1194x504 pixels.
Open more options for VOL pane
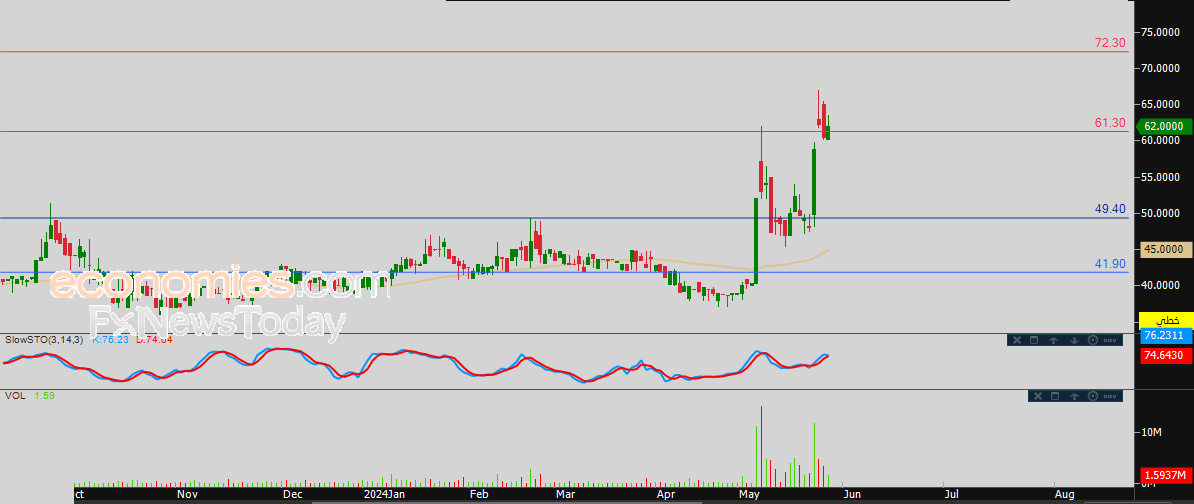coord(1110,397)
